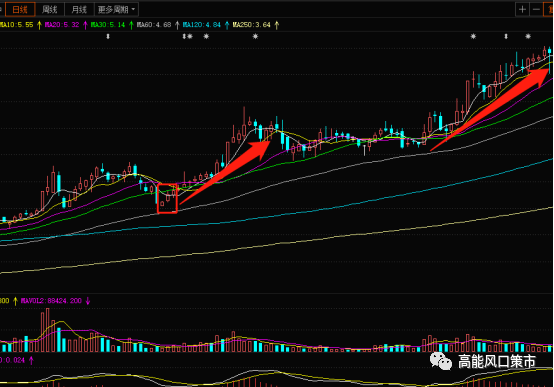This screenshot has width=554, height=387.
Task: Click the minus zoom-out button
Action: pyautogui.click(x=536, y=10)
